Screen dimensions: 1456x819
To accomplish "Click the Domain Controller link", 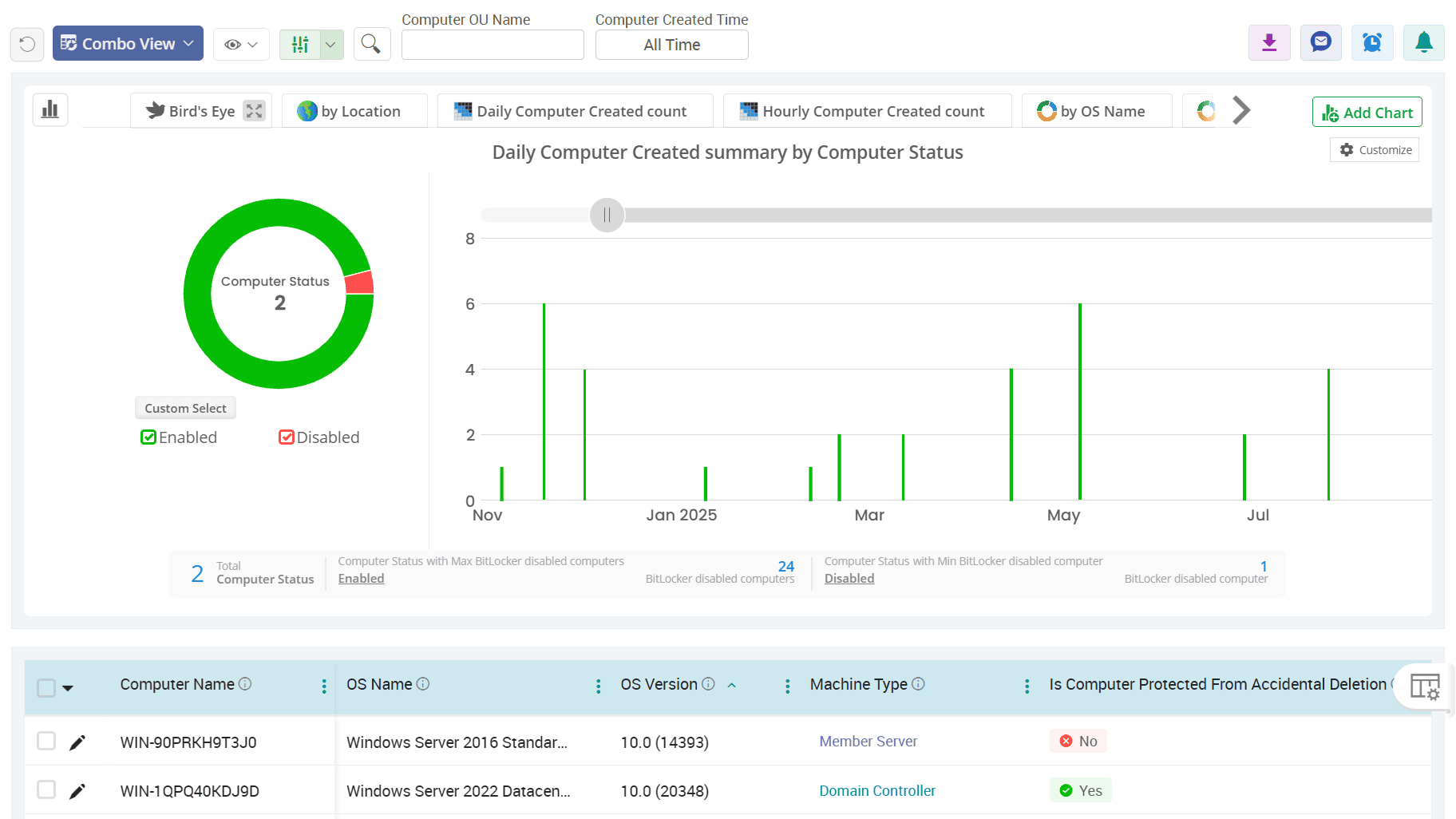I will (x=876, y=791).
